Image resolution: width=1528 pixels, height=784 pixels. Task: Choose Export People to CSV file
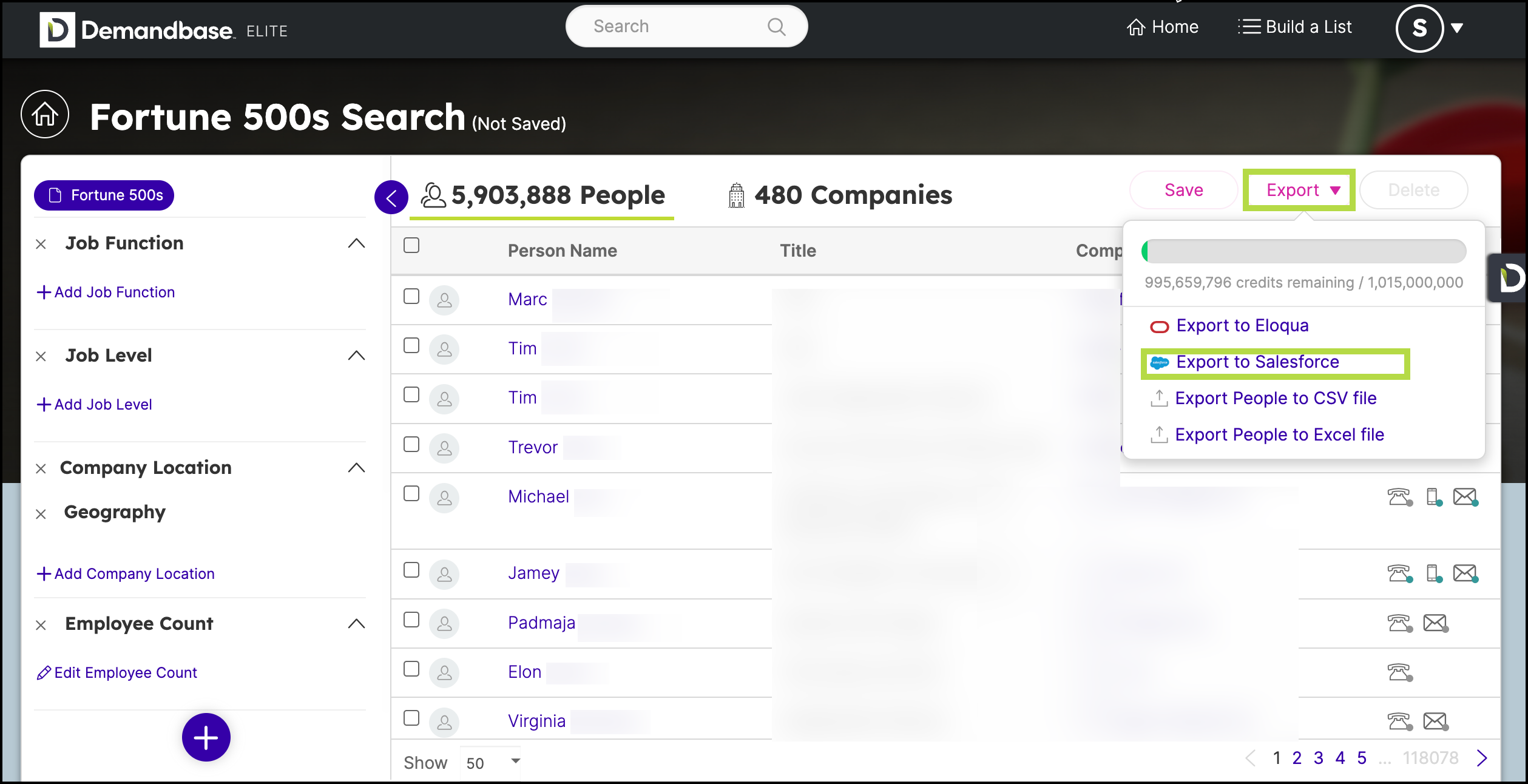coord(1263,399)
